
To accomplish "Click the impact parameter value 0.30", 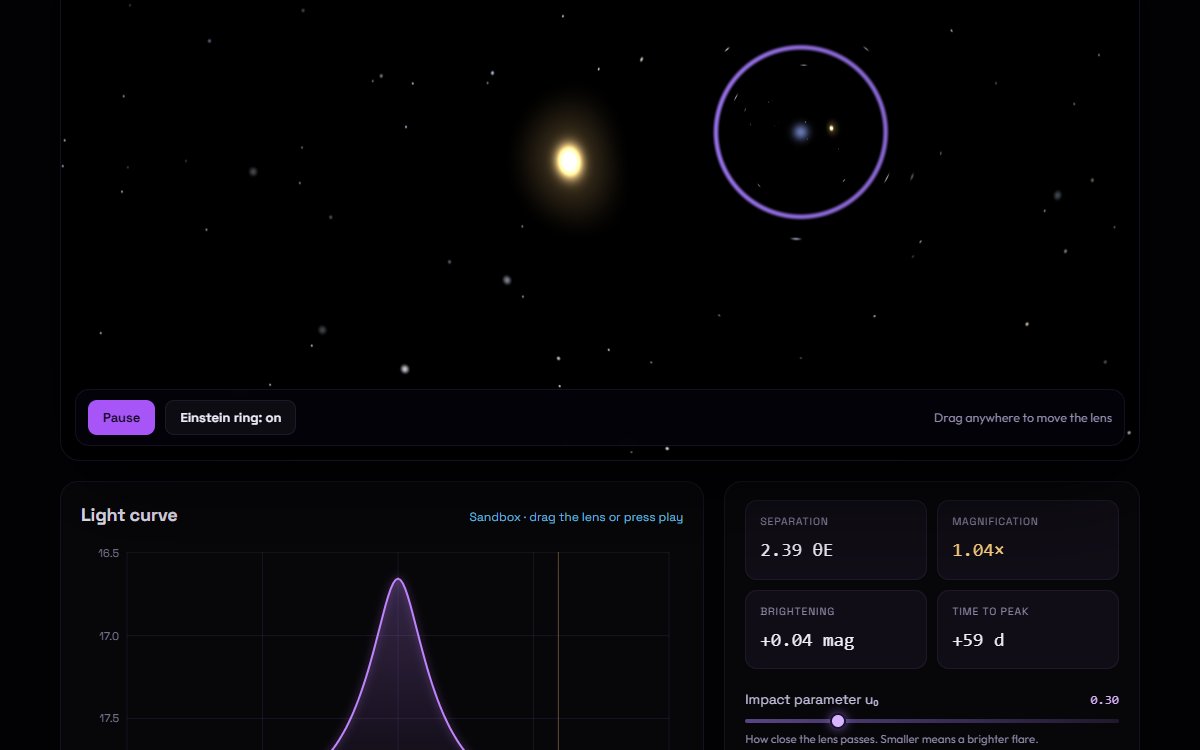I will 1104,700.
